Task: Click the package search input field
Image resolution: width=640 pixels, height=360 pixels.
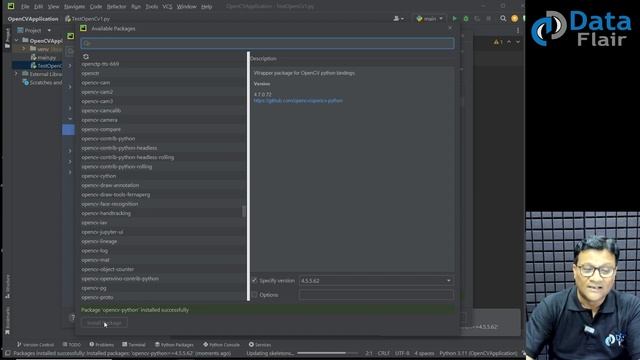Action: click(x=267, y=43)
